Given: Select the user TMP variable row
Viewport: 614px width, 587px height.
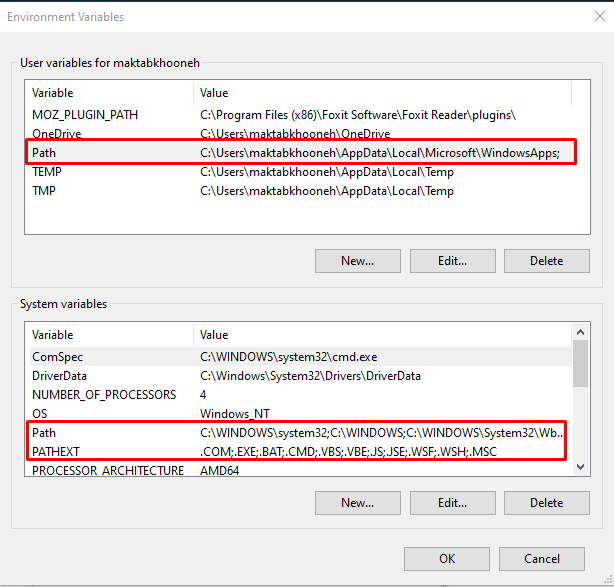Looking at the screenshot, I should 44,191.
